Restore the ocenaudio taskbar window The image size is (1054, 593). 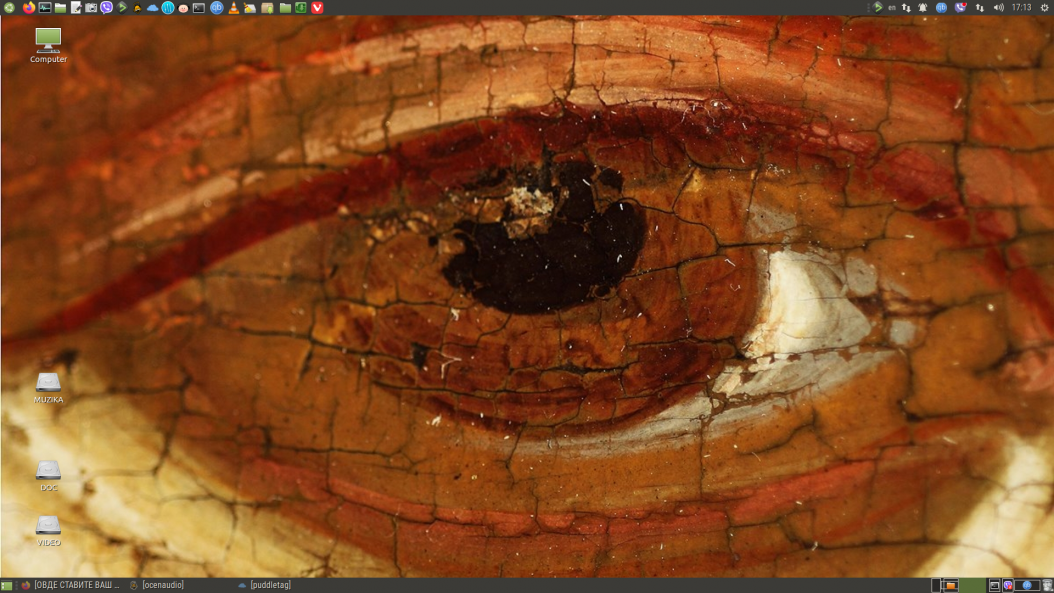tap(157, 585)
